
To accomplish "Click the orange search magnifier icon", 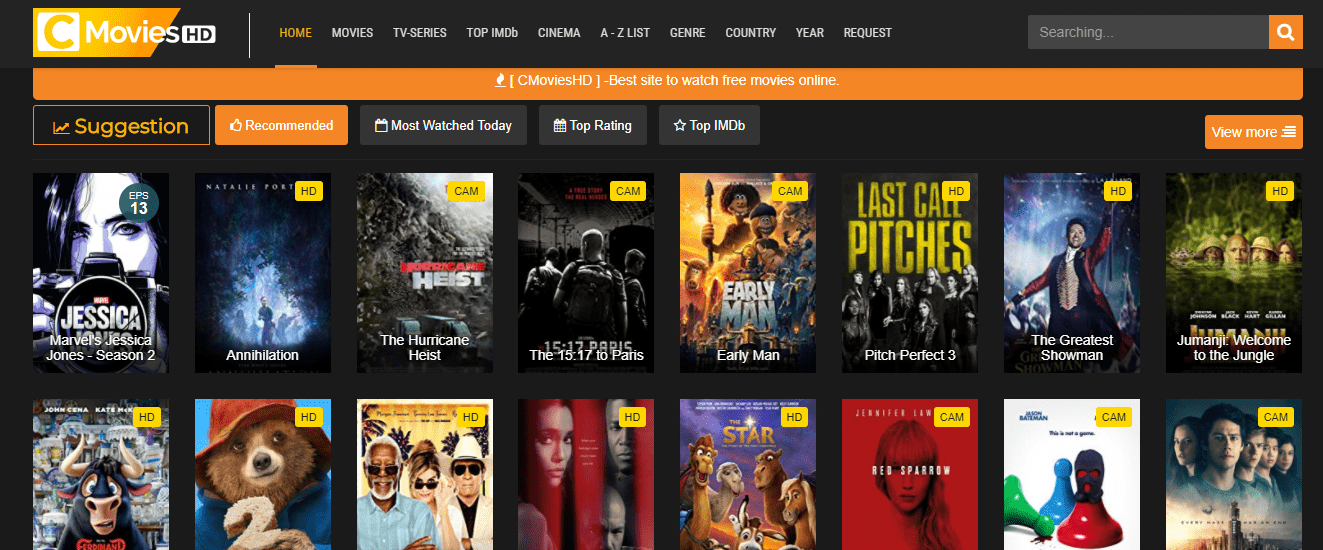I will 1286,32.
